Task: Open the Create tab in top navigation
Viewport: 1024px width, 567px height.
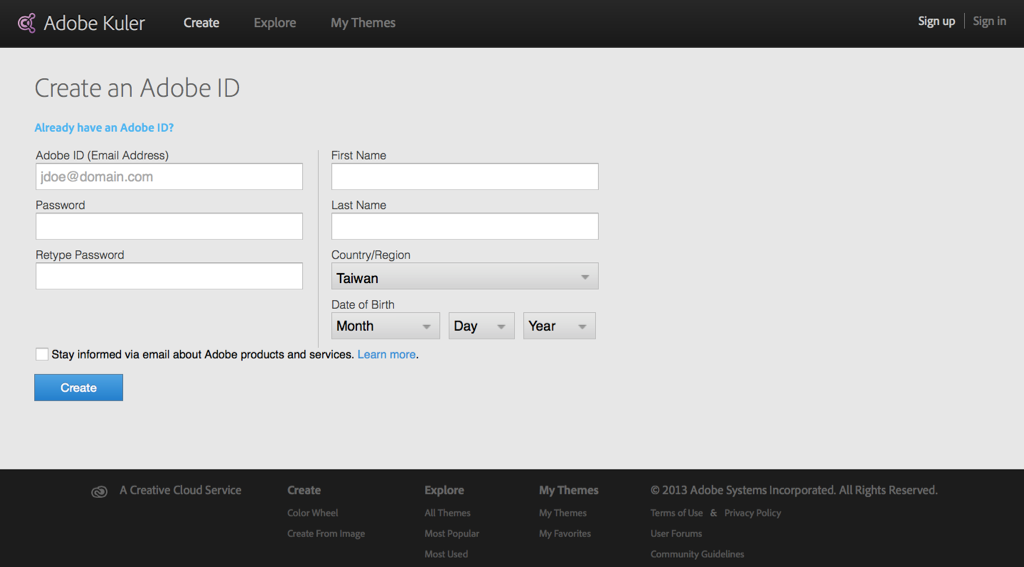Action: (x=201, y=22)
